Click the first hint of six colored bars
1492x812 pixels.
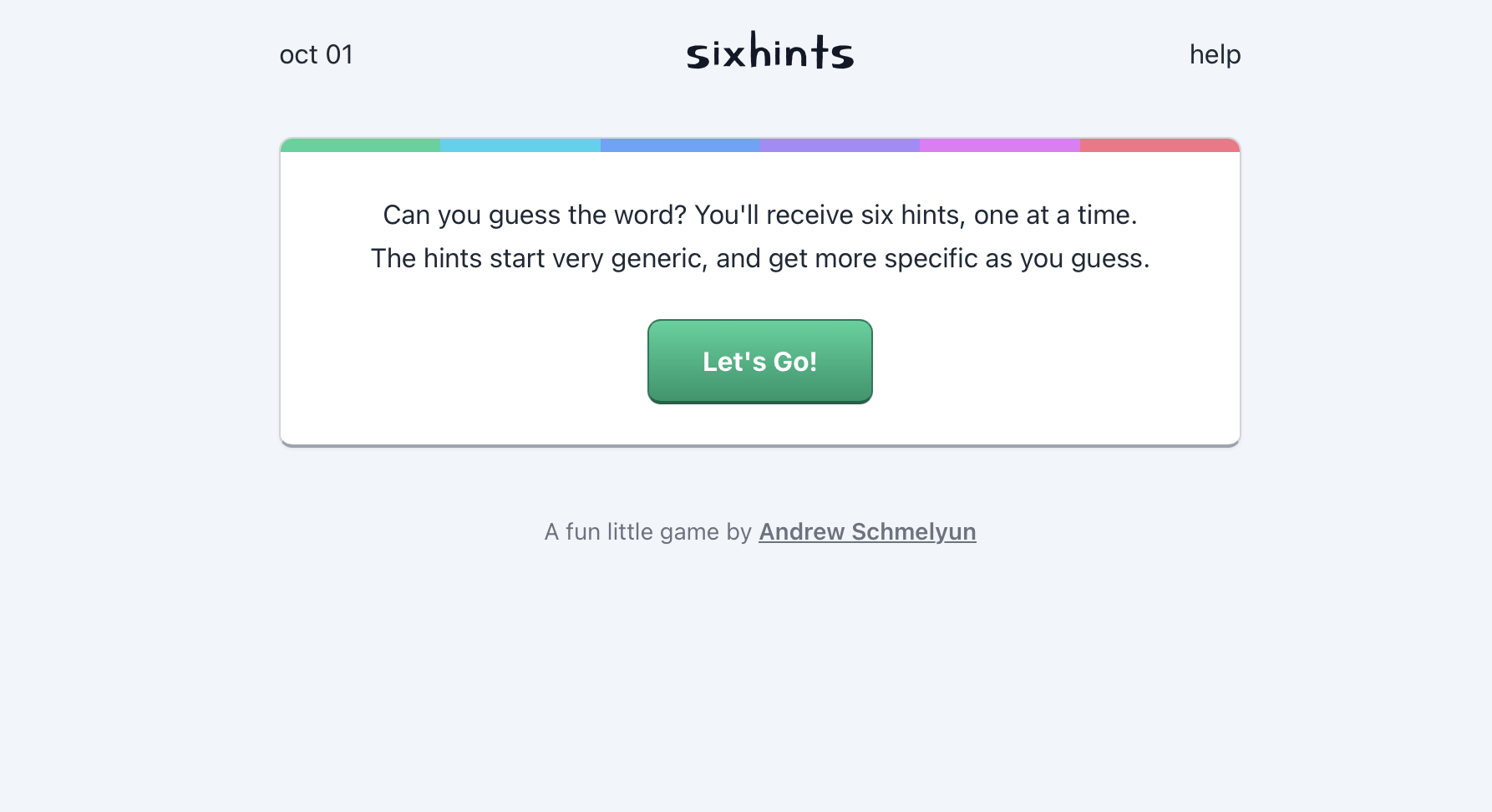pos(359,145)
